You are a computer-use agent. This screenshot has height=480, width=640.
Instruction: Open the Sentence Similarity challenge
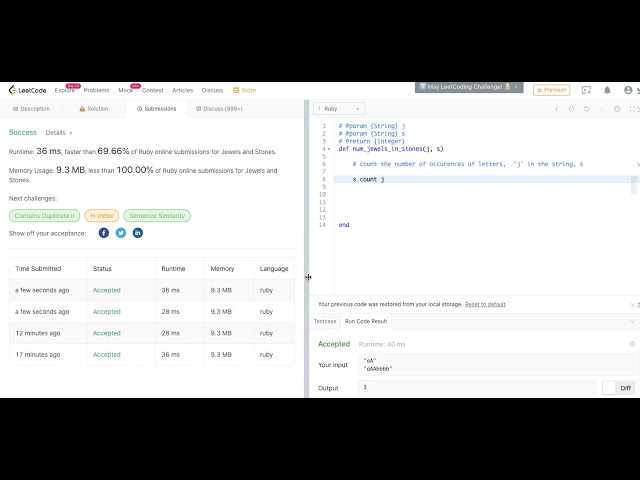pos(157,216)
